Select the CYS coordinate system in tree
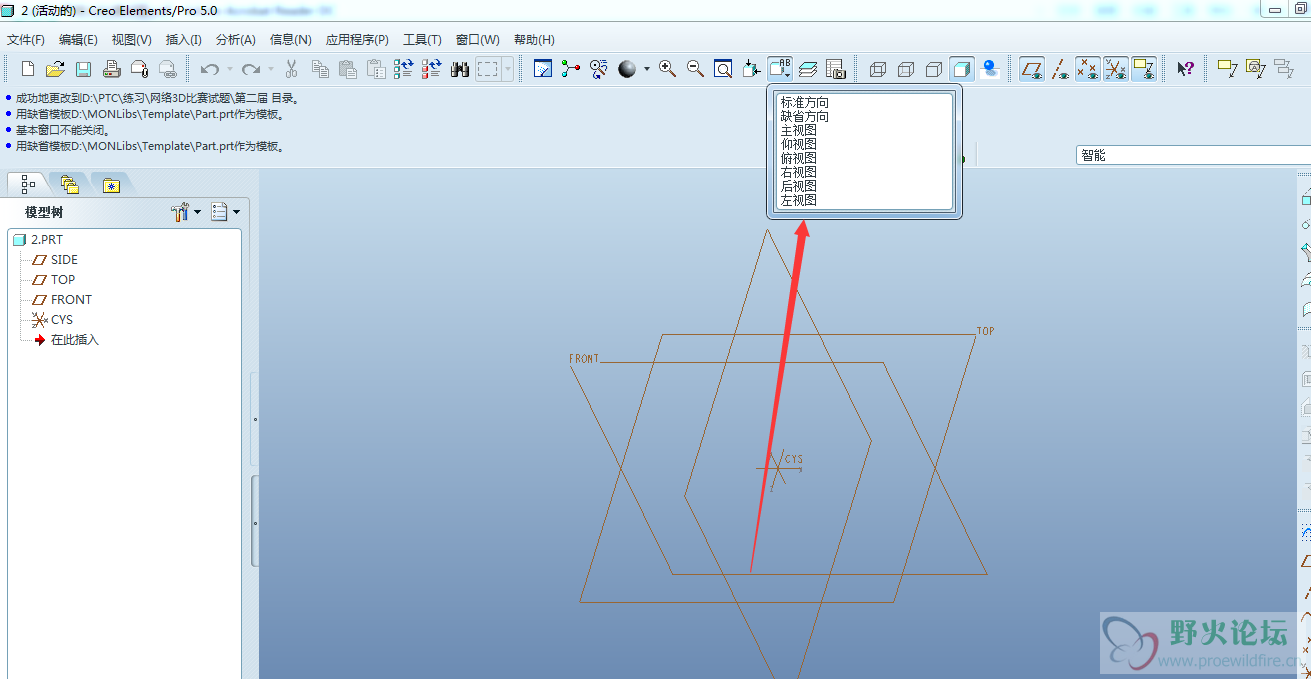Viewport: 1311px width, 679px height. pos(52,320)
